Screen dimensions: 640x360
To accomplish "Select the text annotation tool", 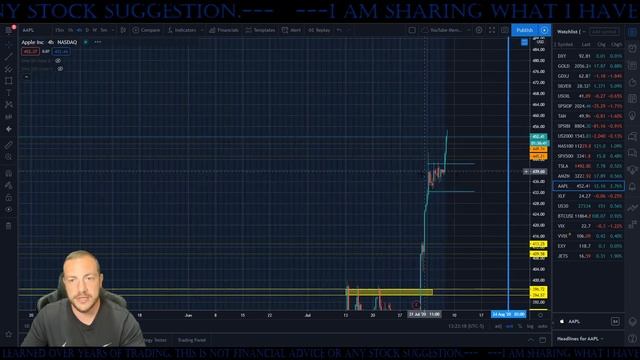I will (9, 93).
